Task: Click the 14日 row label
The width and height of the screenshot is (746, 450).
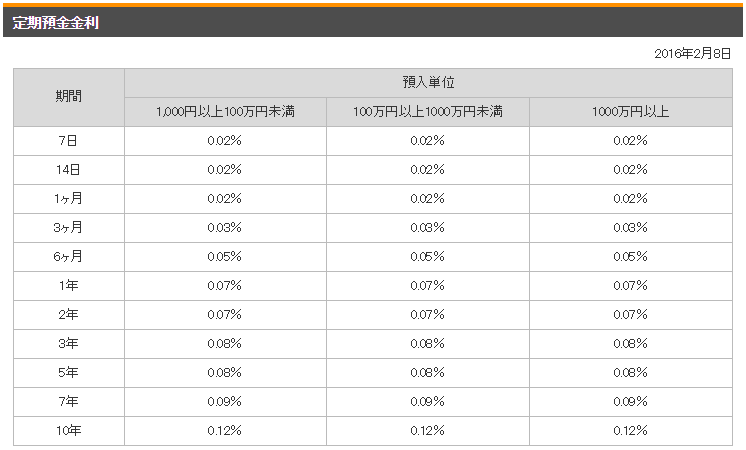Action: pyautogui.click(x=69, y=170)
